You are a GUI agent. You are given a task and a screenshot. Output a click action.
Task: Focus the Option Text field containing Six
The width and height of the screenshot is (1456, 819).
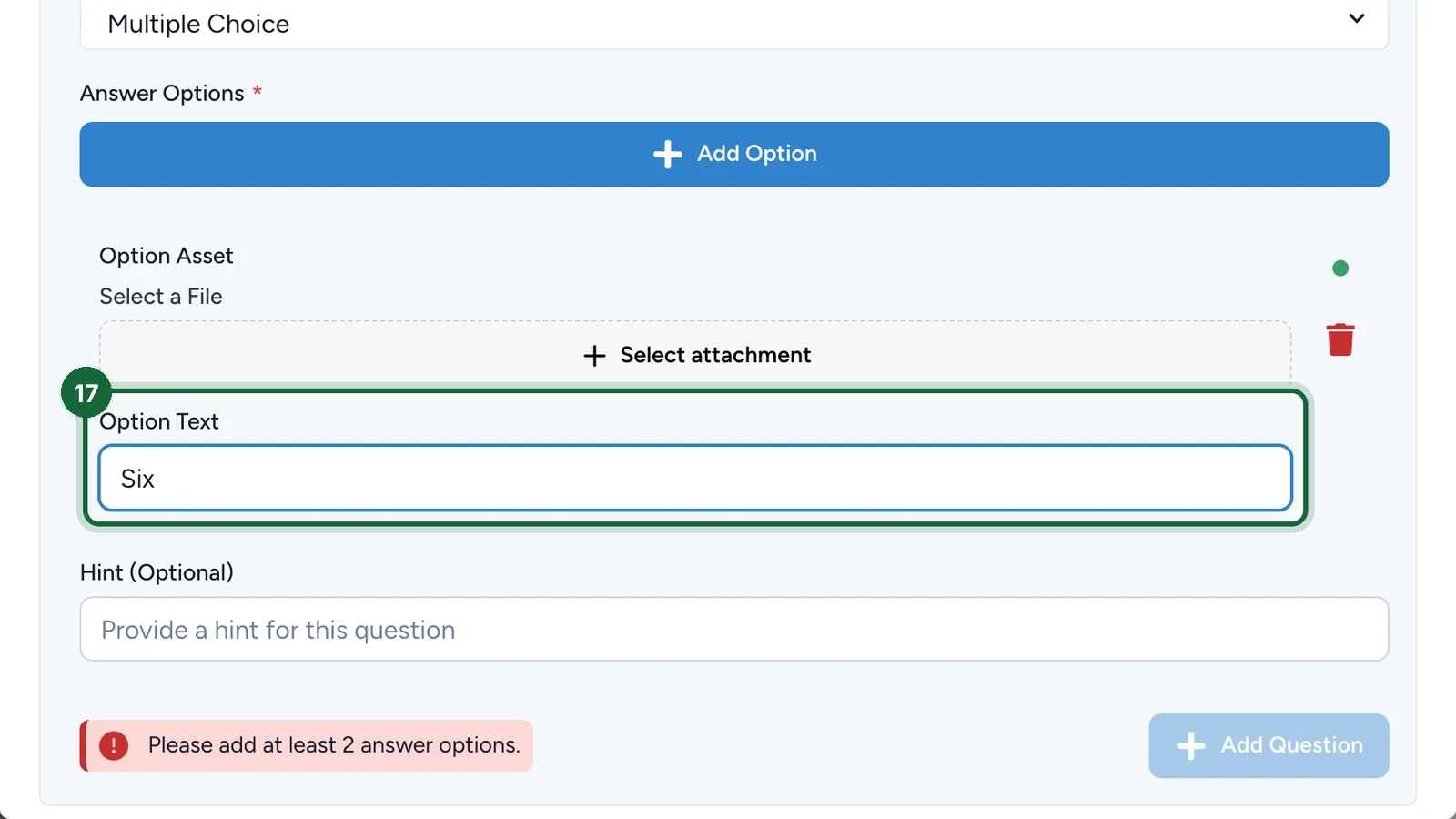point(695,479)
